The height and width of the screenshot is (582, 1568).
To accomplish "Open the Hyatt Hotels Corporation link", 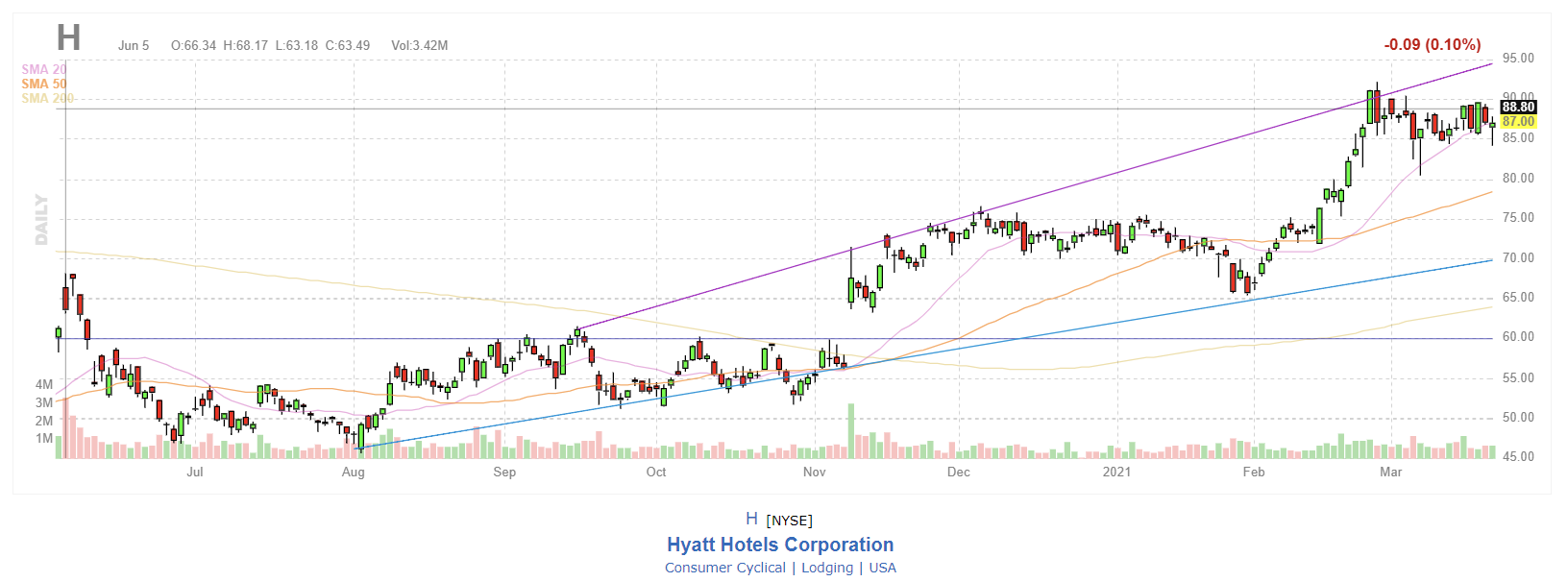I will click(x=780, y=545).
